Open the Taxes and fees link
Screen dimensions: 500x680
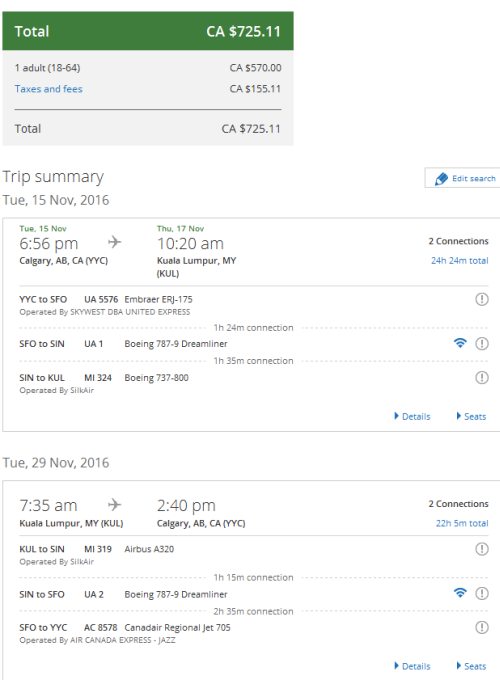[49, 89]
